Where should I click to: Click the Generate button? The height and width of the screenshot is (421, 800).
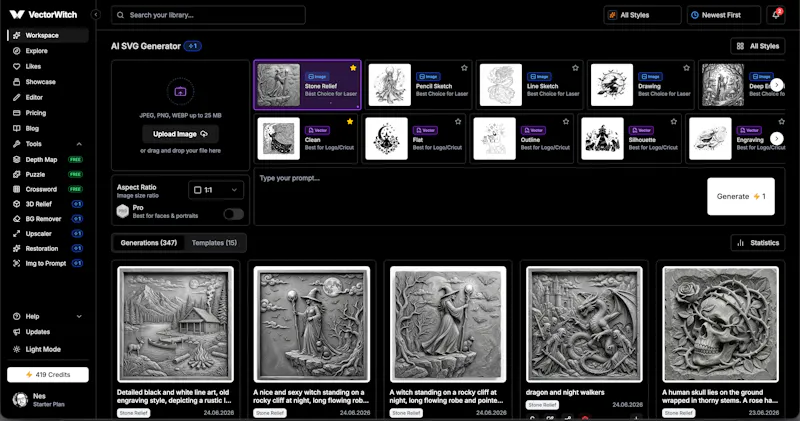click(741, 196)
